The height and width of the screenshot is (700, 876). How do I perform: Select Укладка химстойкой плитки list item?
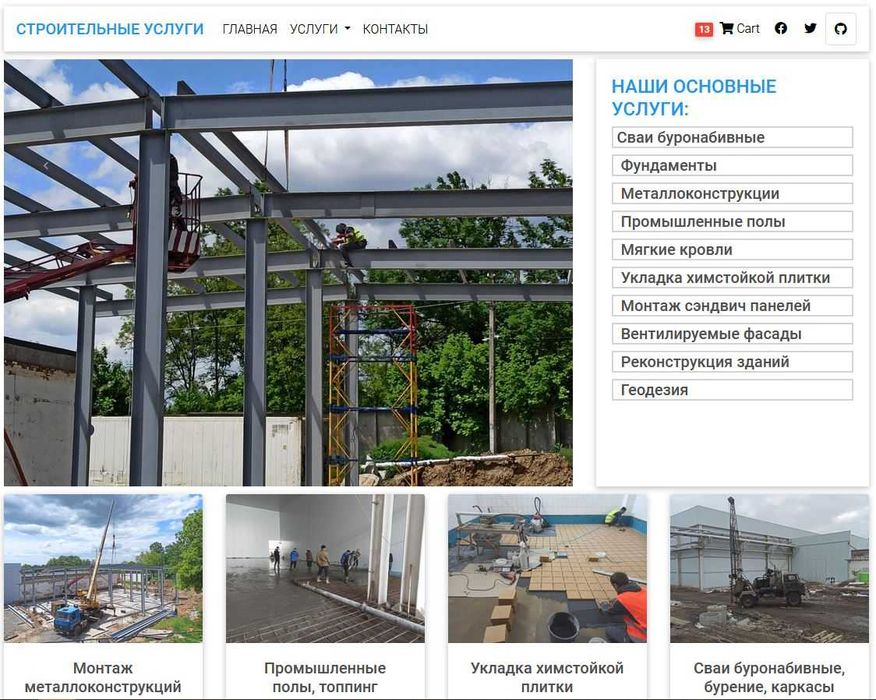tap(732, 278)
